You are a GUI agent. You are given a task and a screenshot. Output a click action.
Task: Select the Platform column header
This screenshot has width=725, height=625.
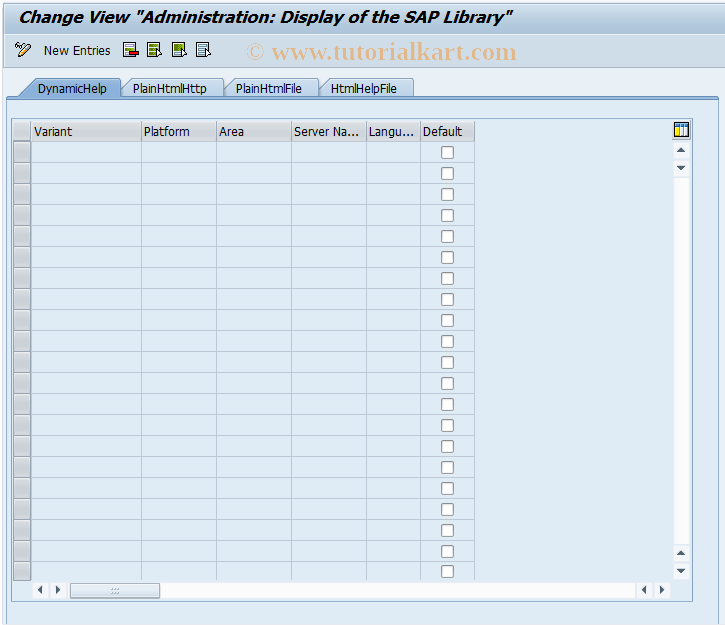[x=179, y=131]
